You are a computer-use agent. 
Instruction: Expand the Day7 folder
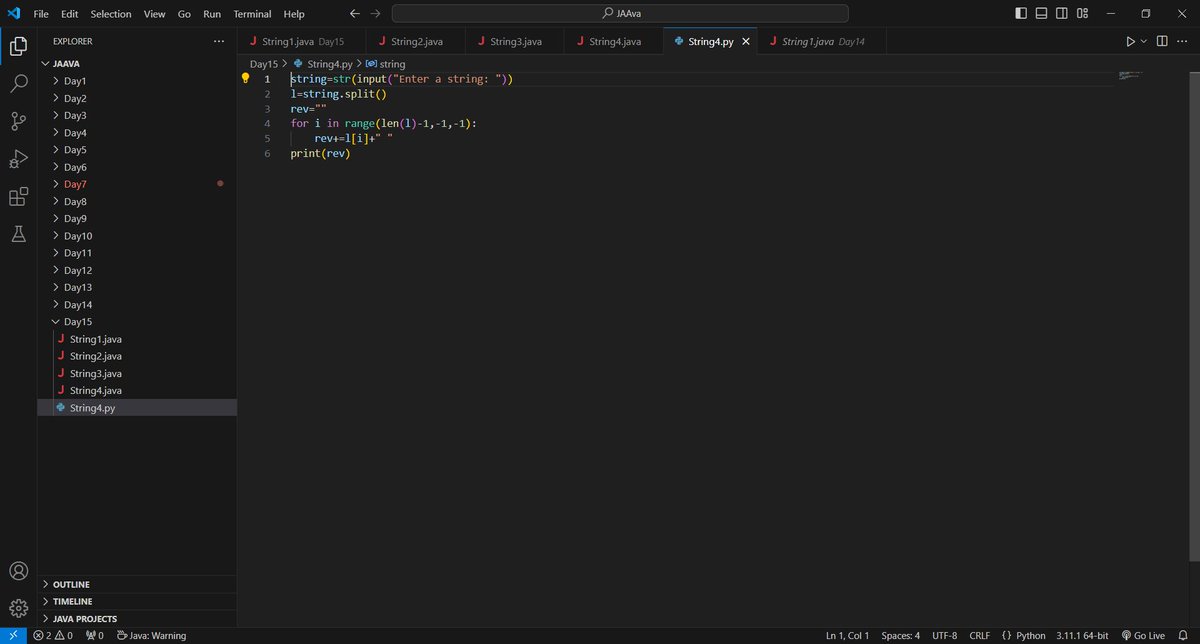75,184
